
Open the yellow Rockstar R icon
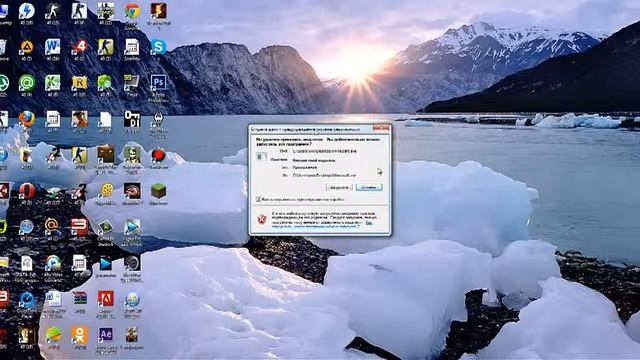[x=80, y=82]
